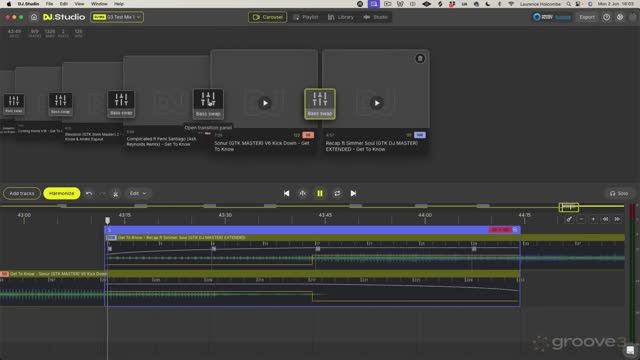Click the mix overview viewport box
The width and height of the screenshot is (640, 360).
click(569, 207)
